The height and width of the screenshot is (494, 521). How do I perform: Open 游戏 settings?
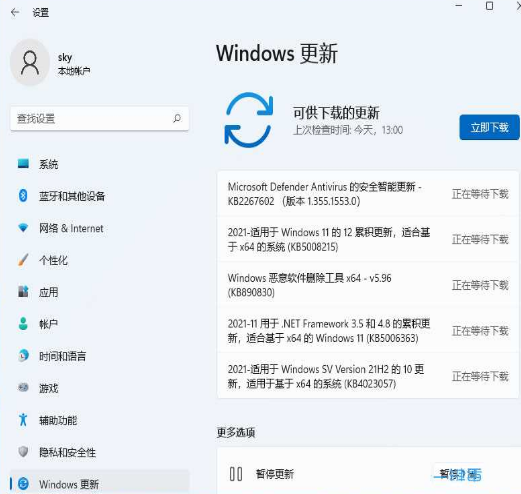100,388
